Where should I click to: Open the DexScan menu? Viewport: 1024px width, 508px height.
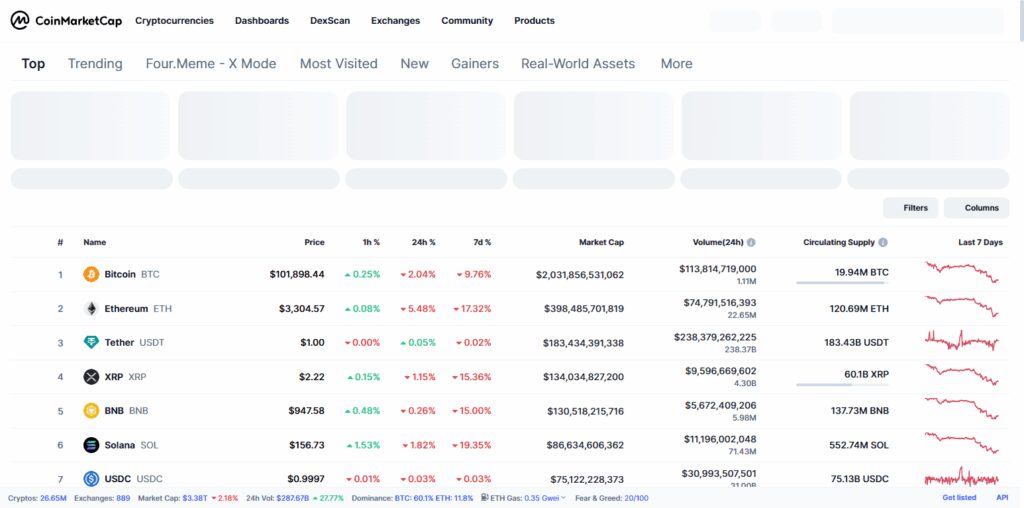pyautogui.click(x=330, y=20)
